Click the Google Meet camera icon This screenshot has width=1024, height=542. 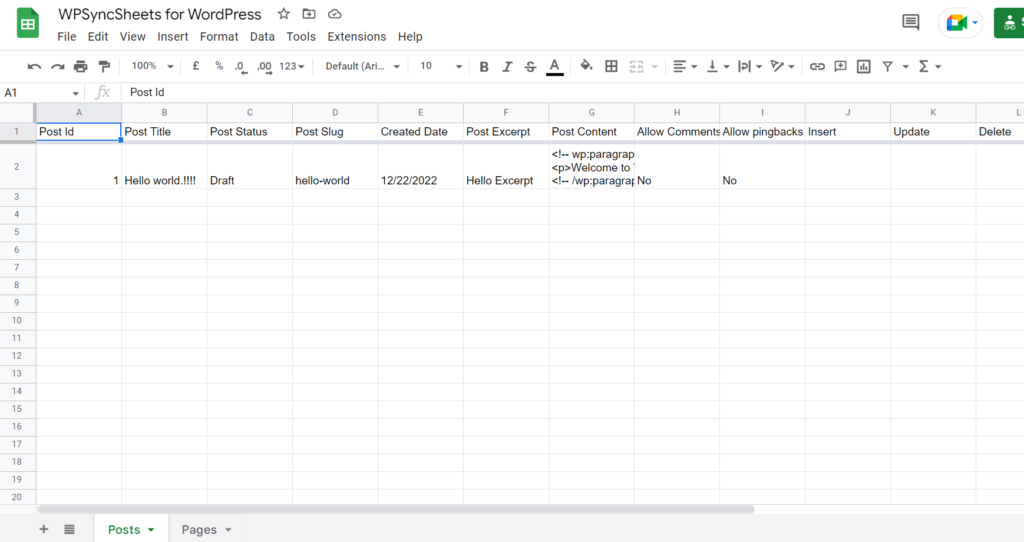(x=957, y=23)
